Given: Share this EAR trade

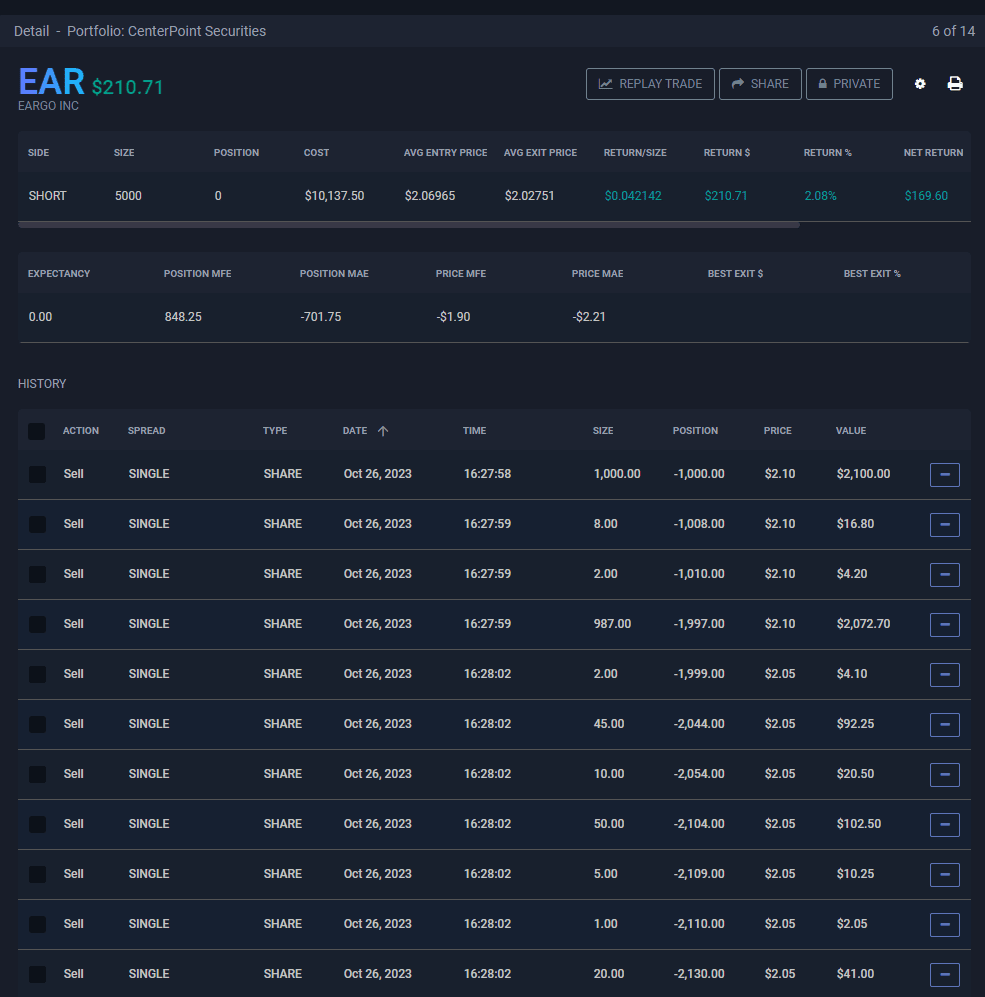Looking at the screenshot, I should (760, 84).
